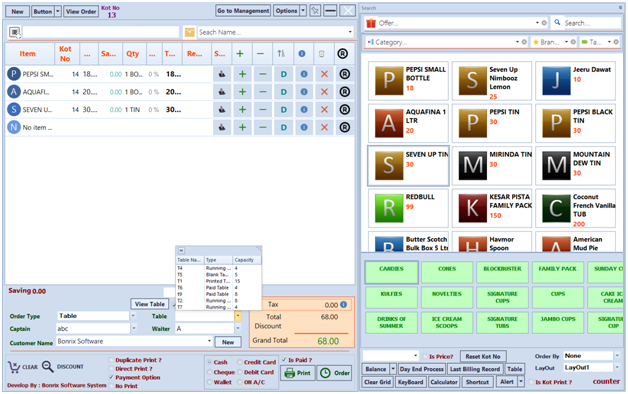This screenshot has width=628, height=394.
Task: Add MIRINDA TIN product tile
Action: point(492,165)
